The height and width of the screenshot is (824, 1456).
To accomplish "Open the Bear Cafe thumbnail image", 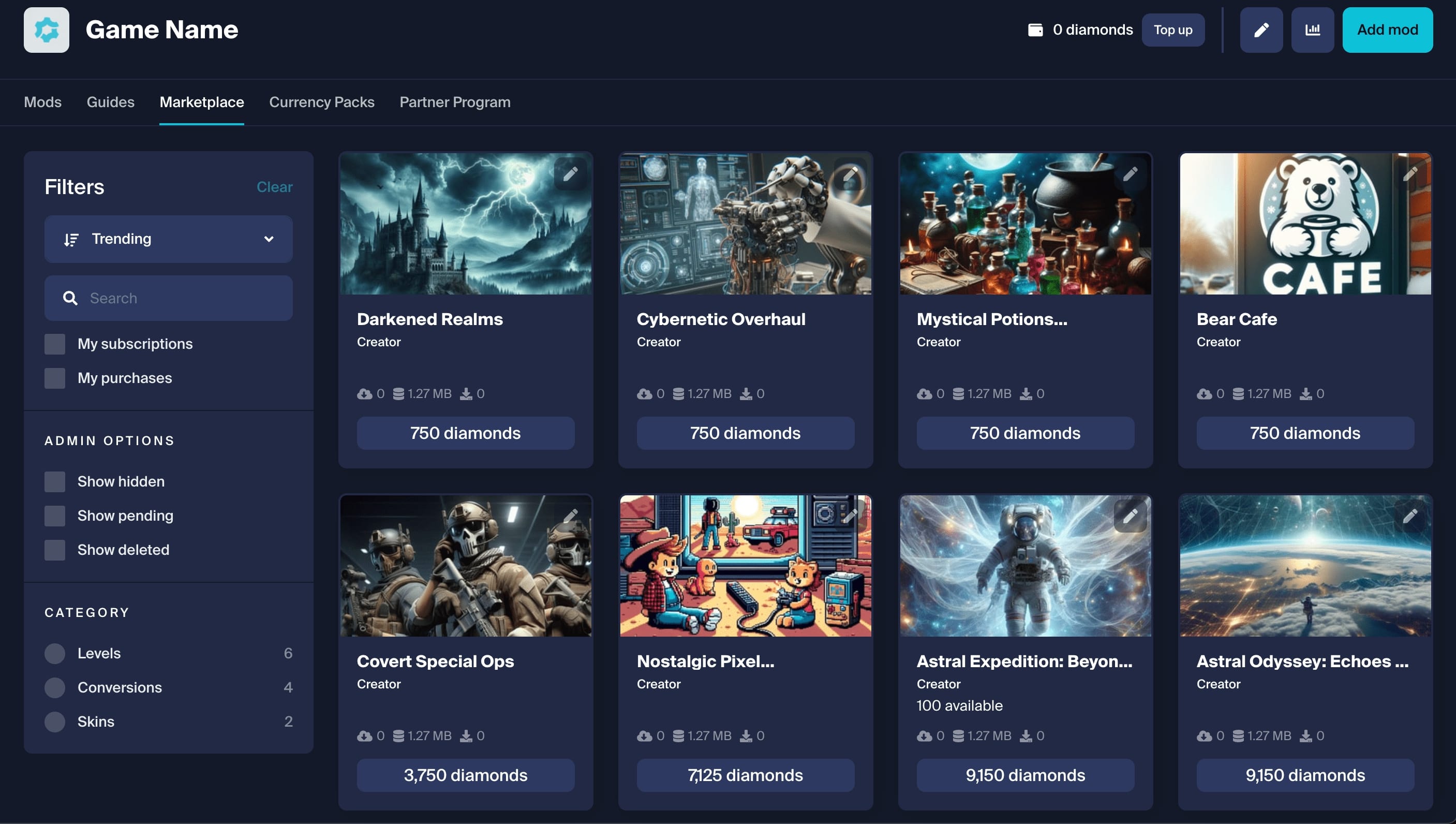I will (x=1305, y=224).
